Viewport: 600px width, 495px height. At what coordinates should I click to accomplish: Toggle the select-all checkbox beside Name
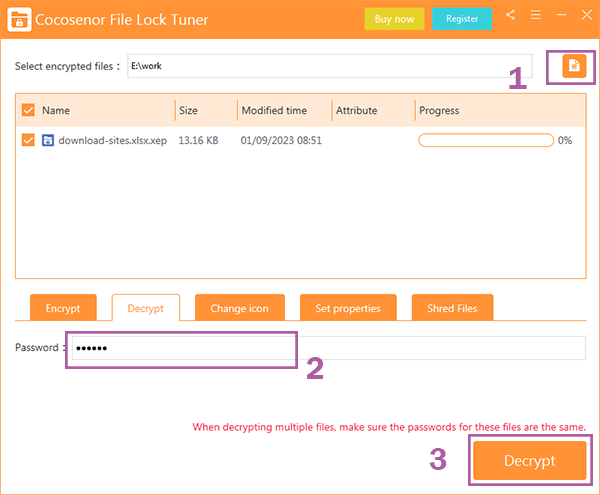coord(28,110)
